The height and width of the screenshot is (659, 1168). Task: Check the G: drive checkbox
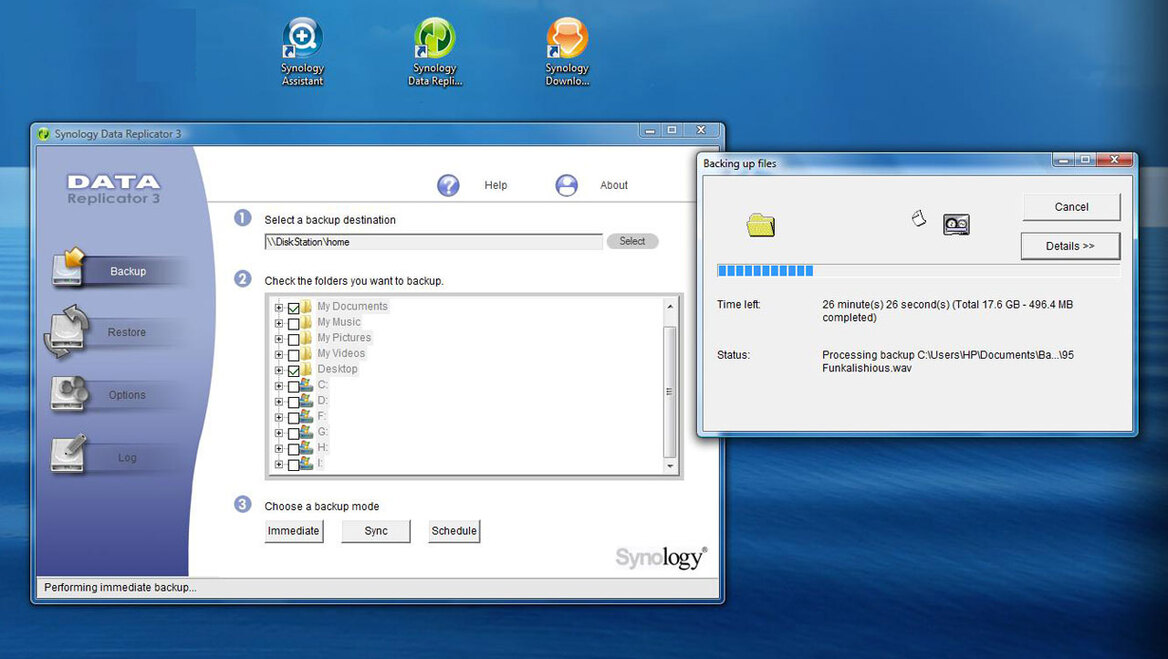point(293,433)
